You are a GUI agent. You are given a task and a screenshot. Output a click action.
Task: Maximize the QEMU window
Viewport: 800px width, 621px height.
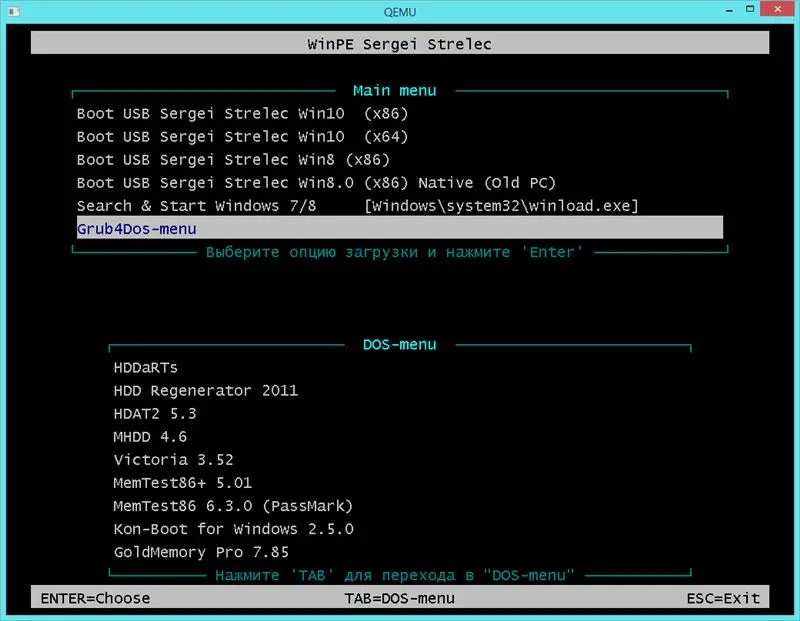point(750,9)
